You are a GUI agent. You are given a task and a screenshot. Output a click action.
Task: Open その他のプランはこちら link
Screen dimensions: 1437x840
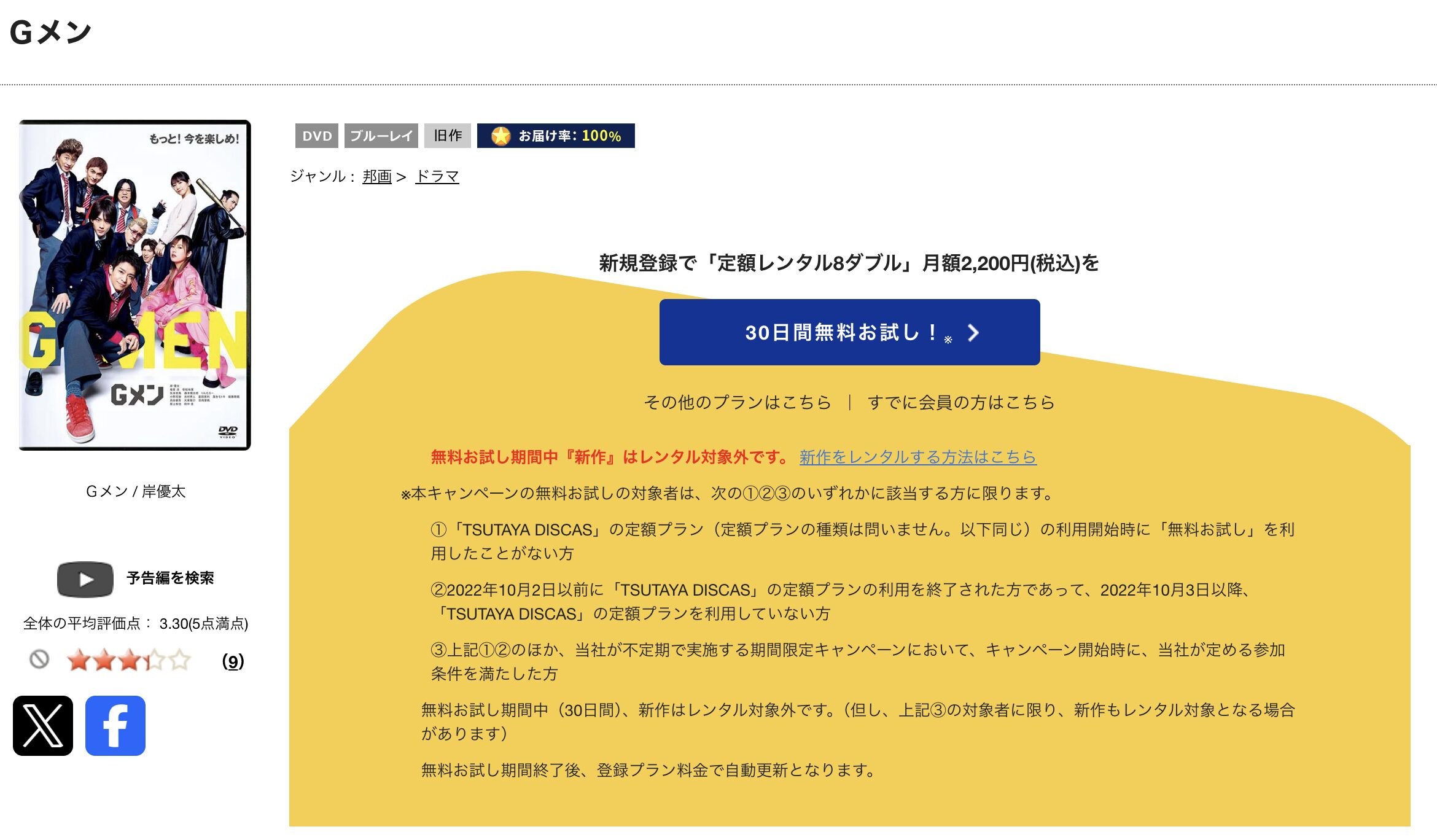pos(737,402)
